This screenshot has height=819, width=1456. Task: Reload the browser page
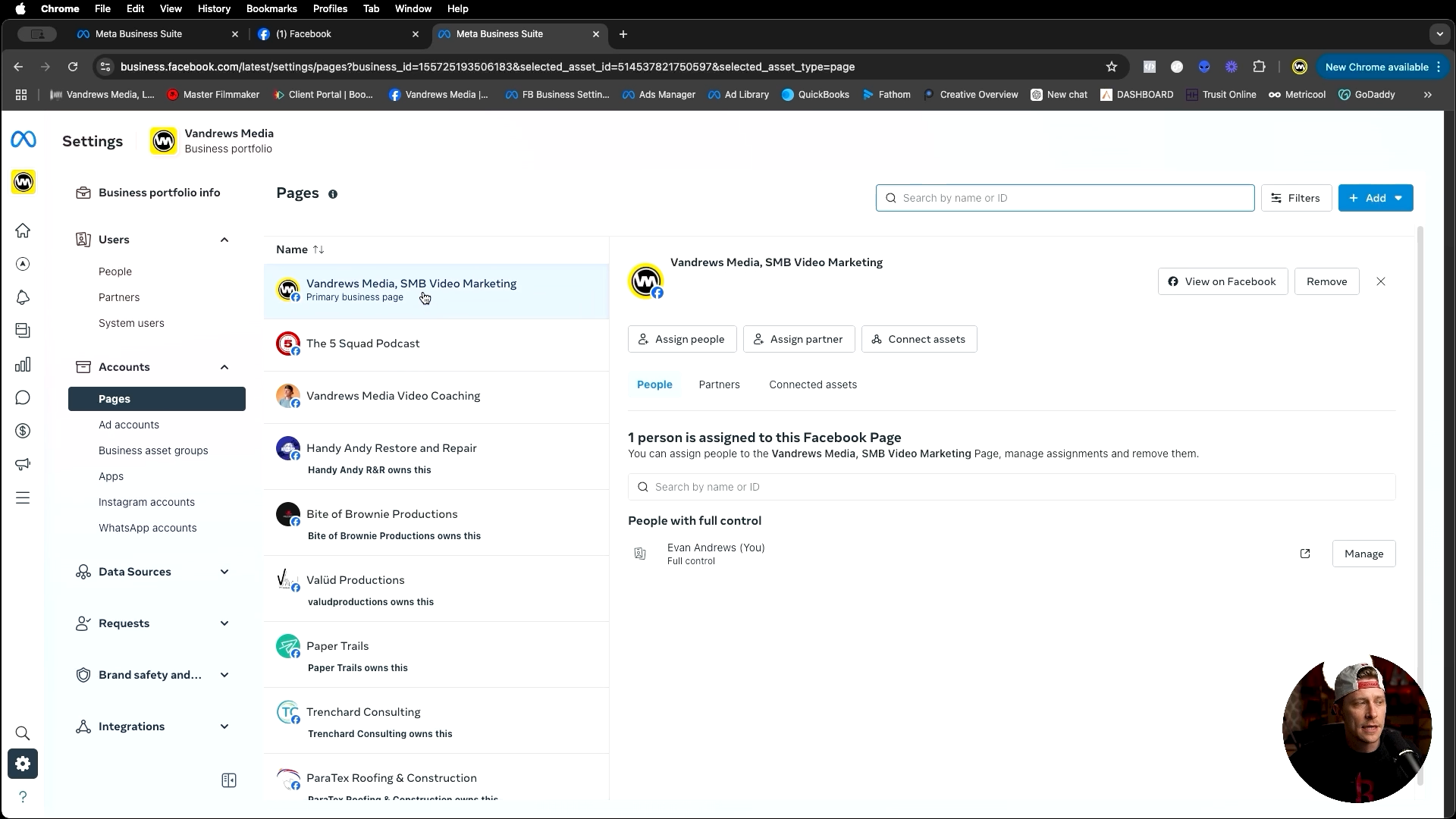73,67
